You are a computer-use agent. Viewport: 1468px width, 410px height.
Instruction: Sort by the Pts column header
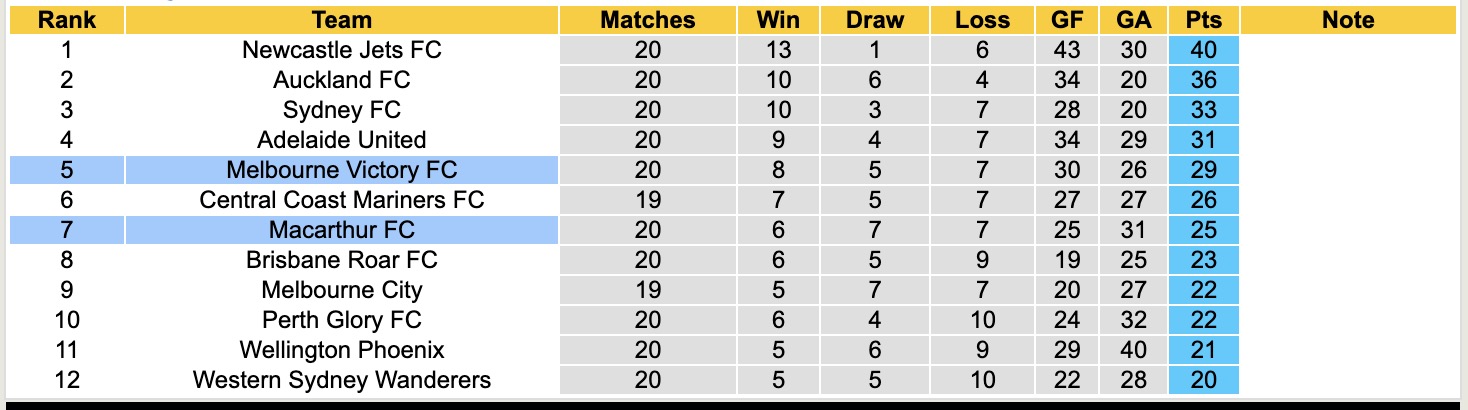click(1204, 20)
